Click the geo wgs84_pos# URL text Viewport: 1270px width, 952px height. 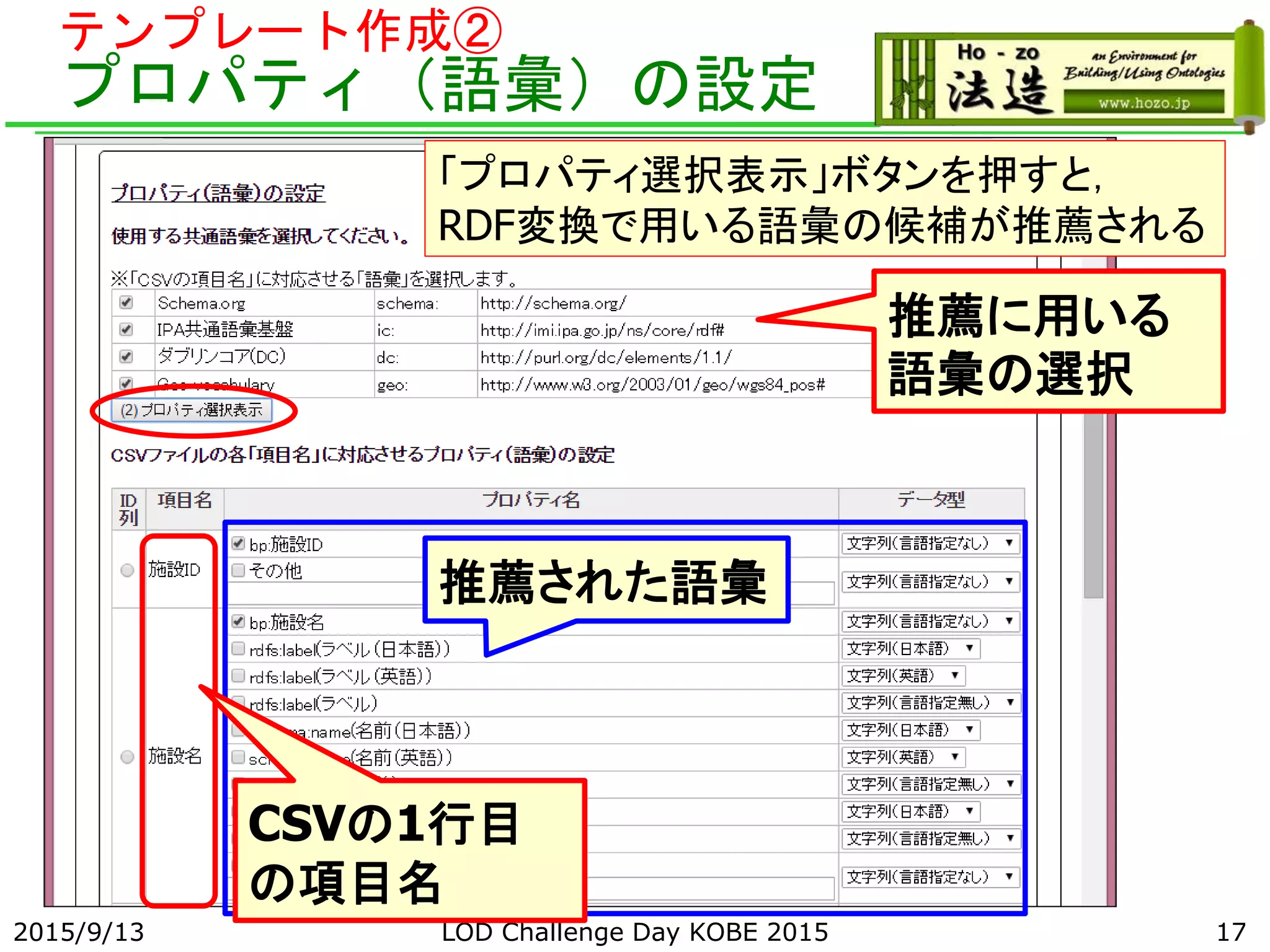point(652,385)
